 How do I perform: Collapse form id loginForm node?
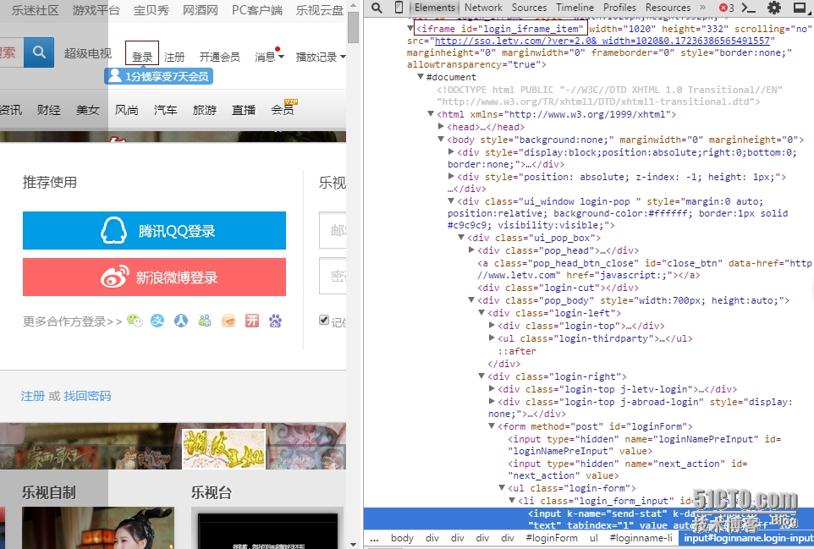(x=492, y=426)
